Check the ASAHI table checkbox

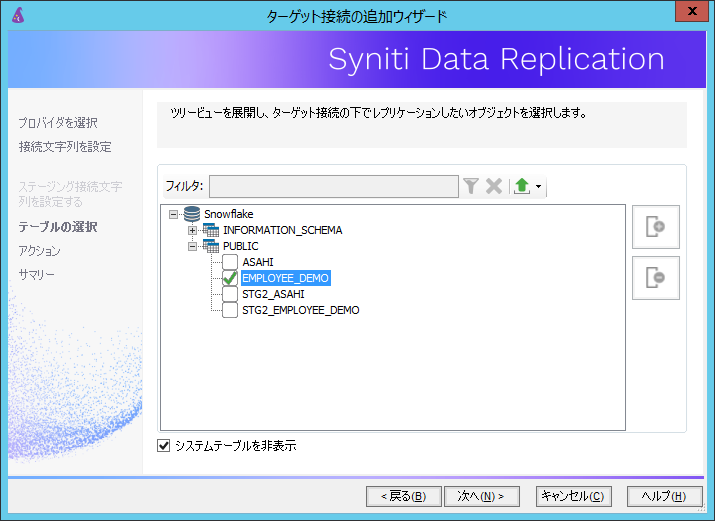tap(230, 262)
